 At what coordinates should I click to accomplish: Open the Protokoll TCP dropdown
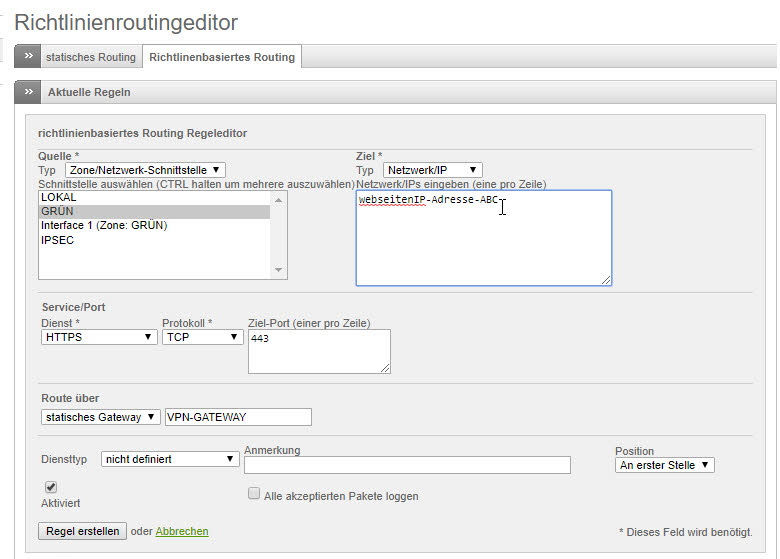(203, 338)
